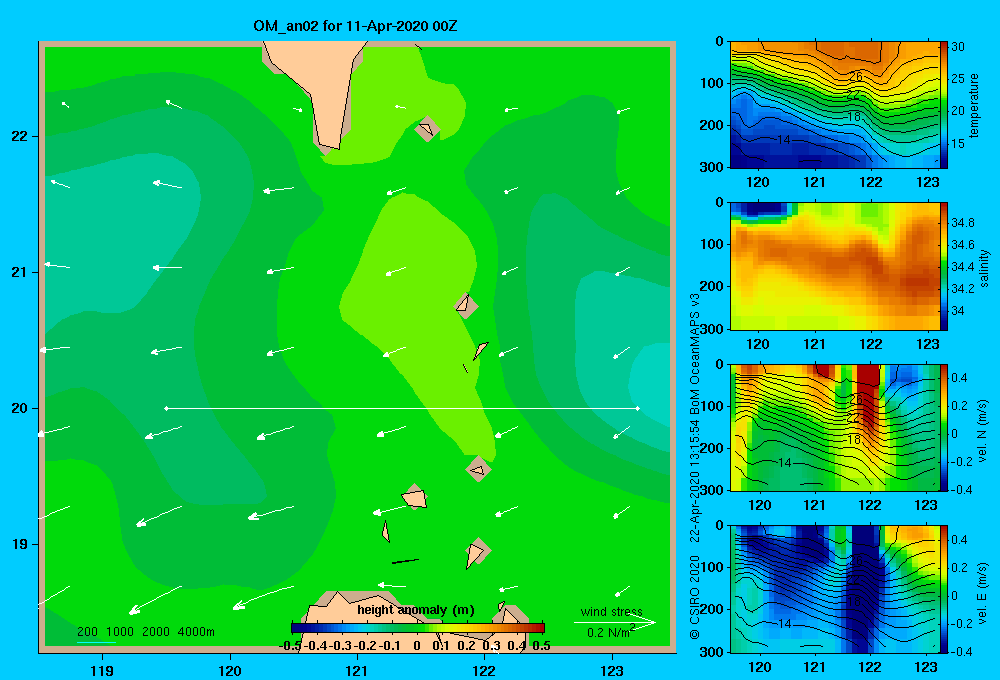
Task: Click the '30' tick on temperature color scale
Action: [958, 47]
